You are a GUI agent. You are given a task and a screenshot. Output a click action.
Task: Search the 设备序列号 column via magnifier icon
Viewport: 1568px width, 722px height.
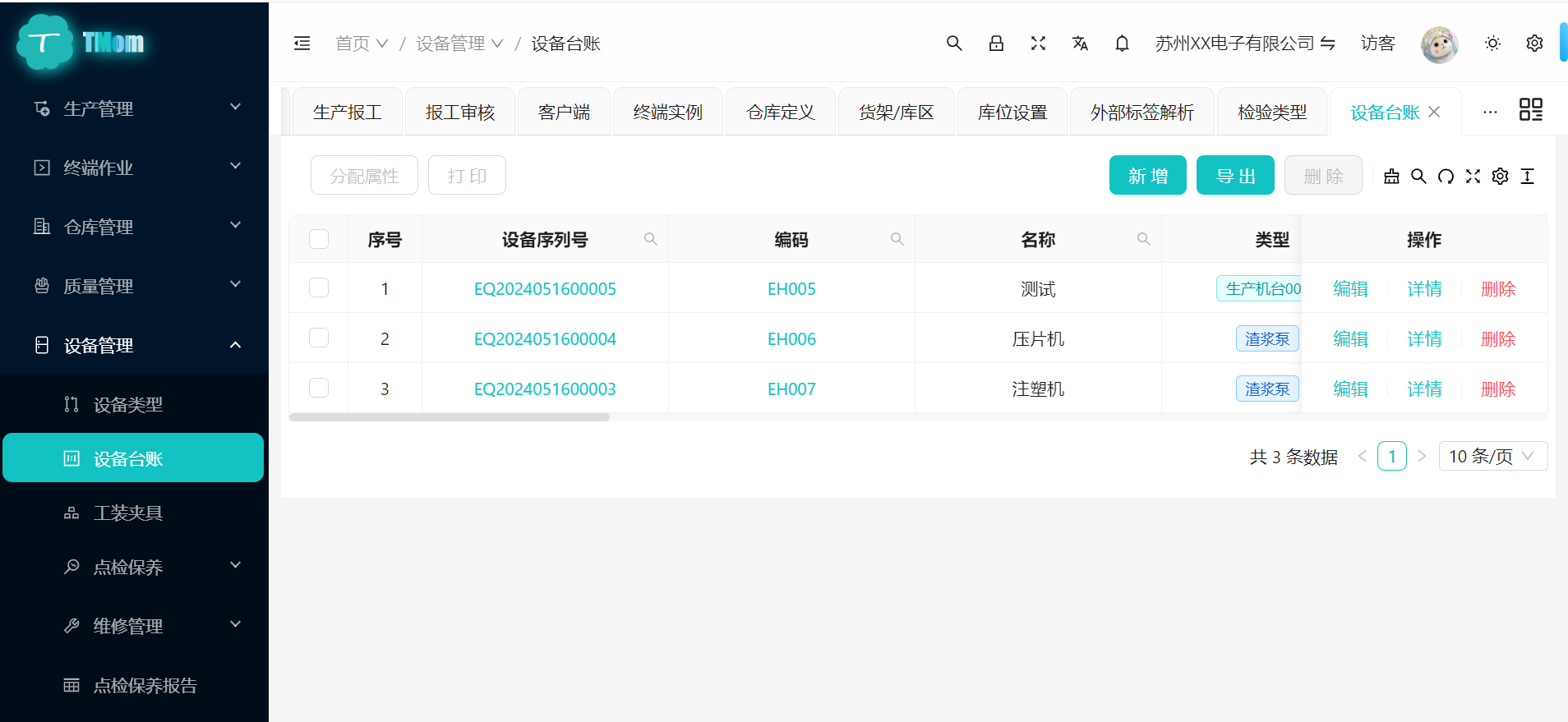pyautogui.click(x=650, y=239)
